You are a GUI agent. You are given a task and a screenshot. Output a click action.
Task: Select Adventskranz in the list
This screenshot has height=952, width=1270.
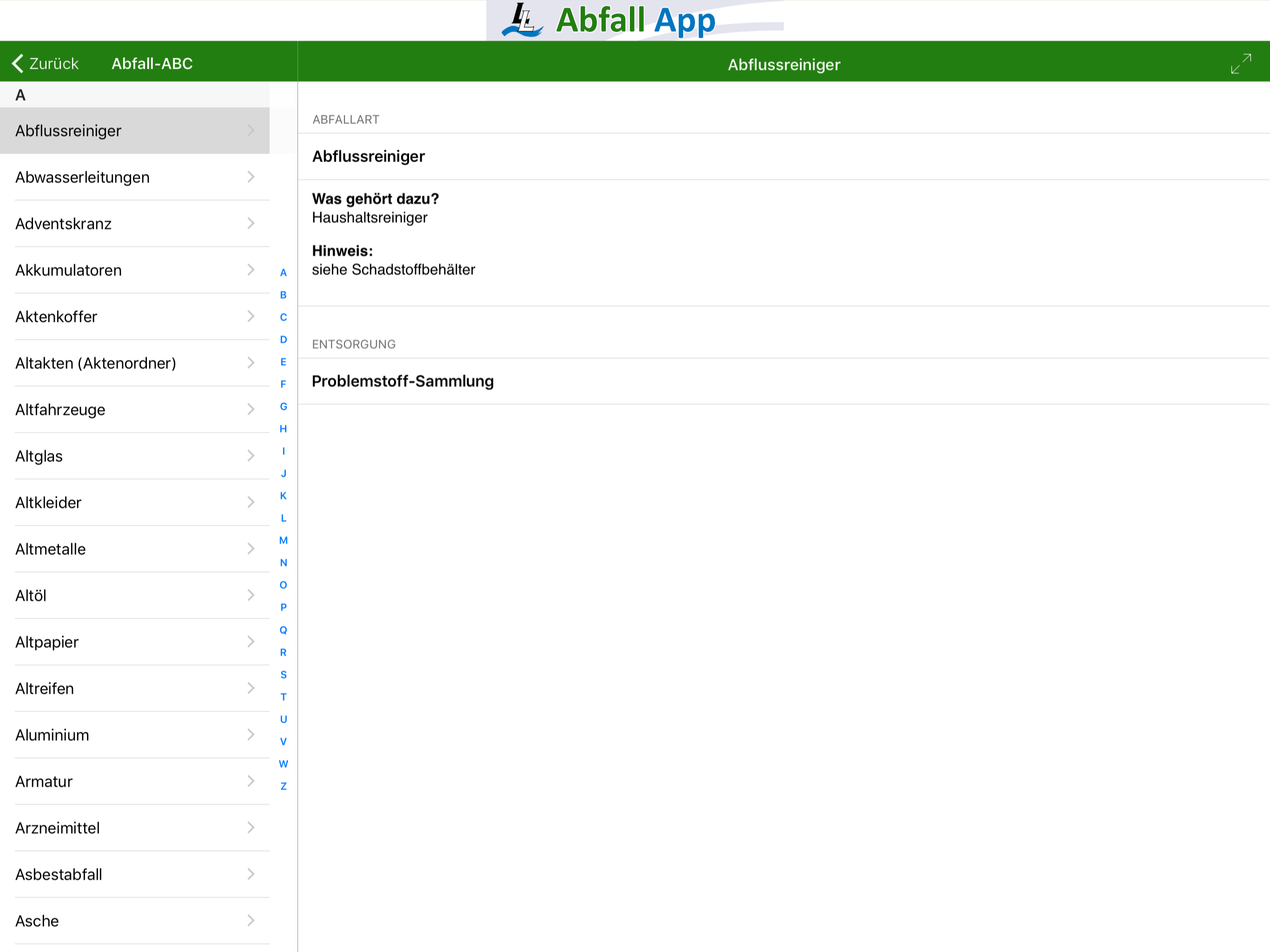tap(134, 224)
